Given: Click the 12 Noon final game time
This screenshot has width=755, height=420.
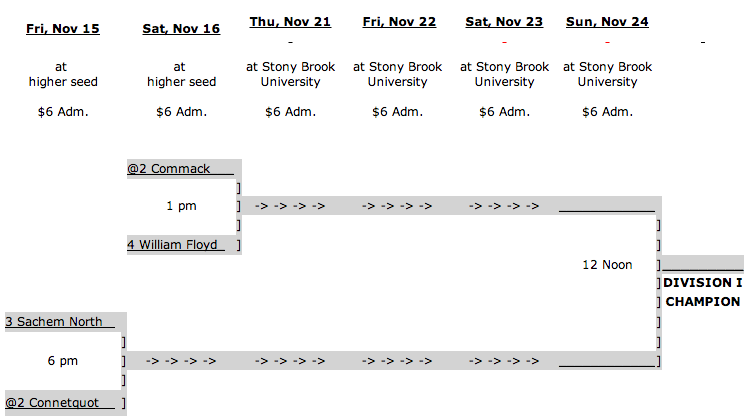Looking at the screenshot, I should pyautogui.click(x=607, y=265).
